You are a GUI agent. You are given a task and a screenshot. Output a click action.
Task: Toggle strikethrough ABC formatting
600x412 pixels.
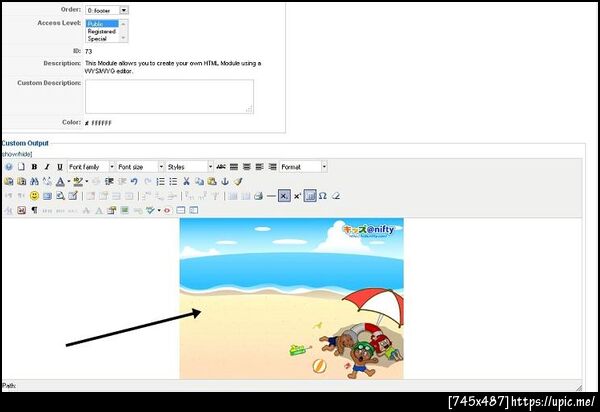point(221,167)
